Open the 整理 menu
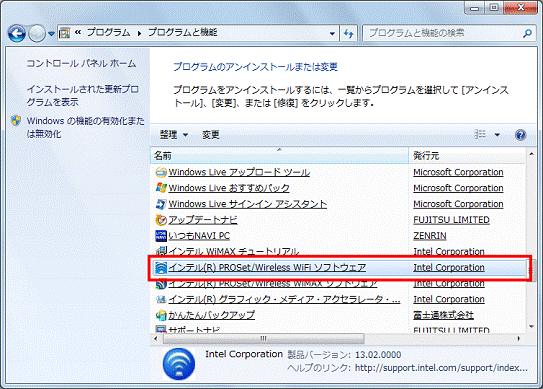The height and width of the screenshot is (389, 543). (x=173, y=134)
